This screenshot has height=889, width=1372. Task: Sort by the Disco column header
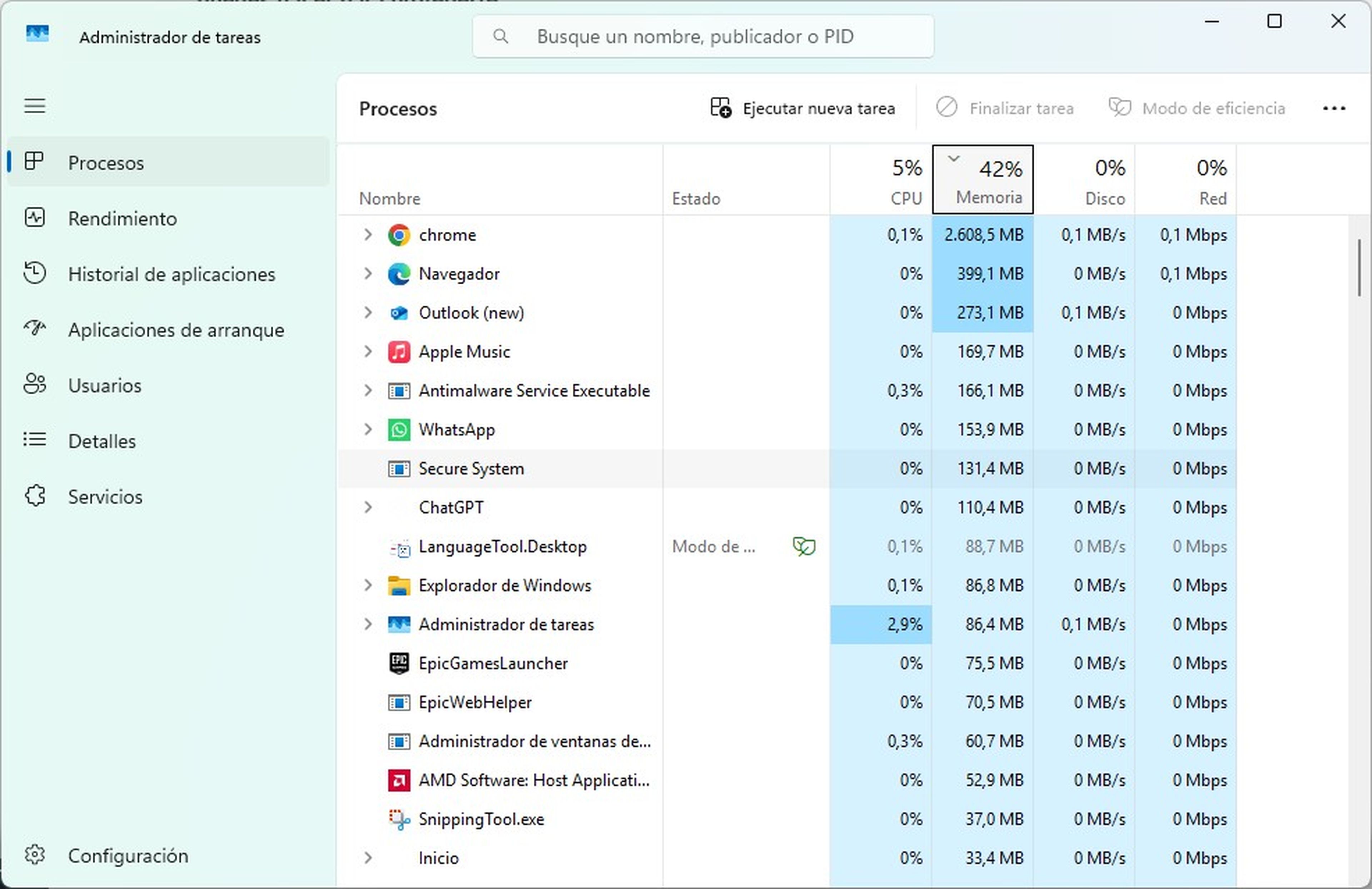coord(1084,180)
